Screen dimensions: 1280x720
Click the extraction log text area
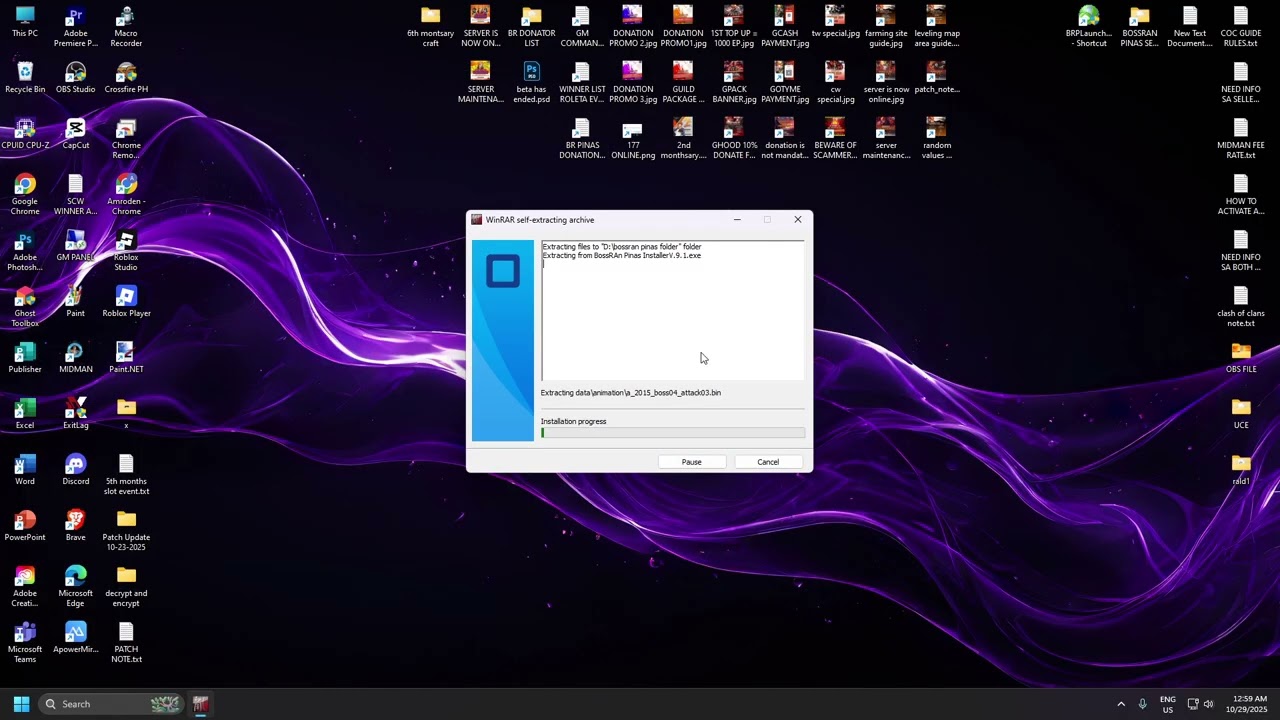tap(672, 310)
